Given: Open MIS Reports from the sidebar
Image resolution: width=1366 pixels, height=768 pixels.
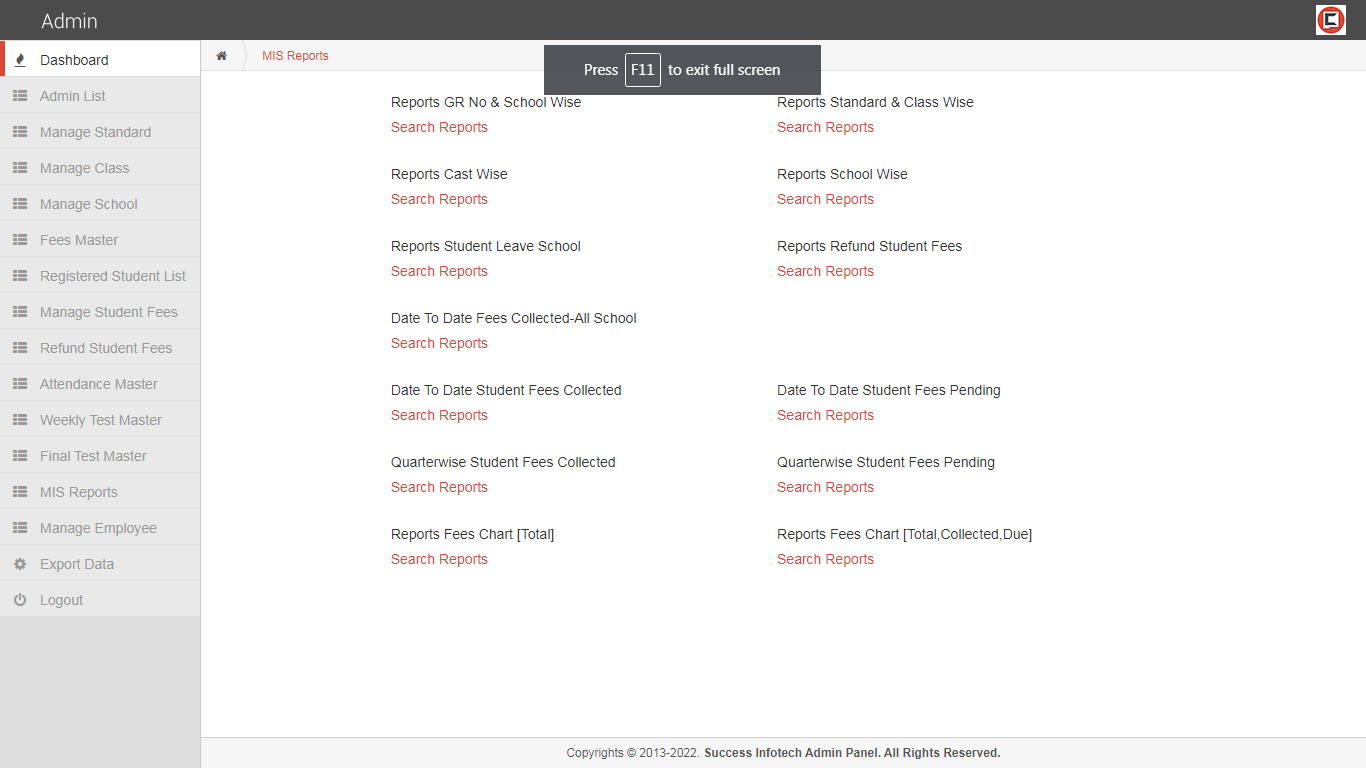Looking at the screenshot, I should [x=78, y=492].
